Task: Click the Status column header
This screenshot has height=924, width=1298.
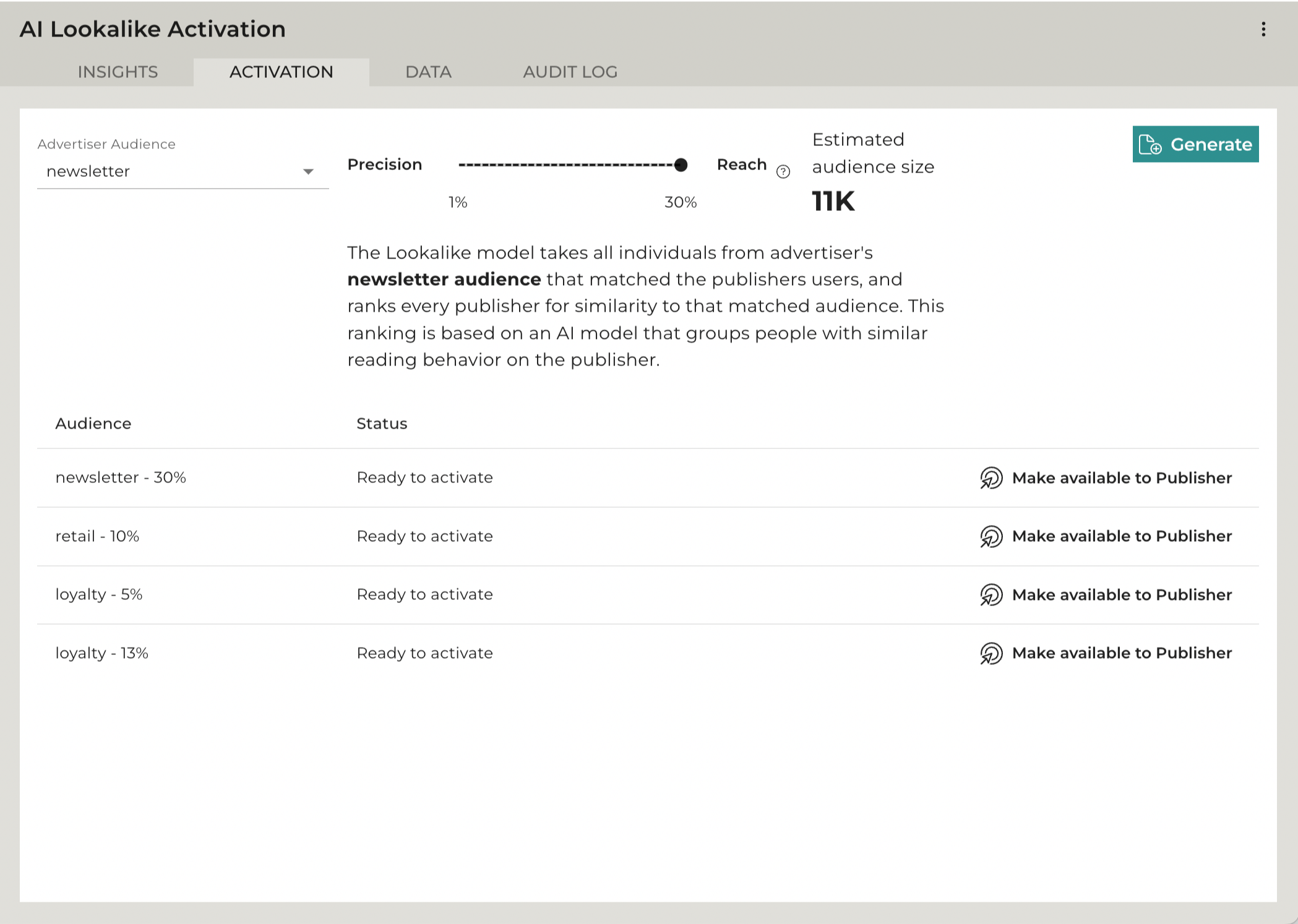Action: click(x=382, y=424)
